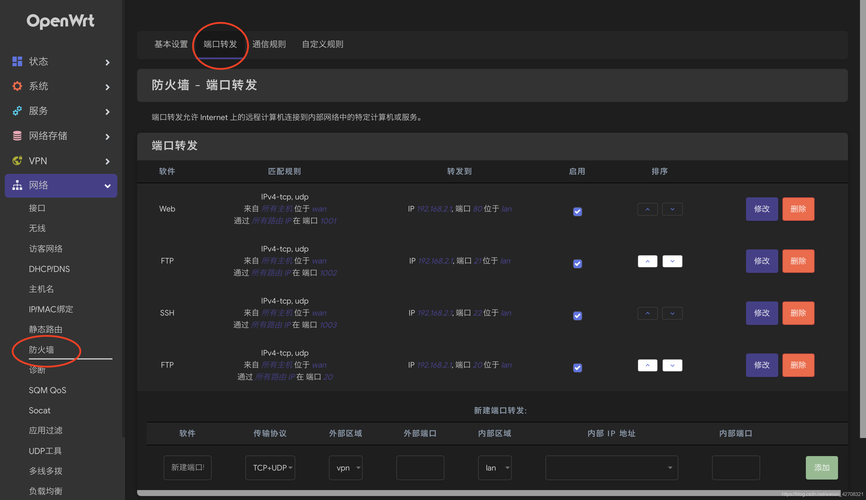The height and width of the screenshot is (500, 866).
Task: Move the SSH rule up
Action: click(x=647, y=313)
